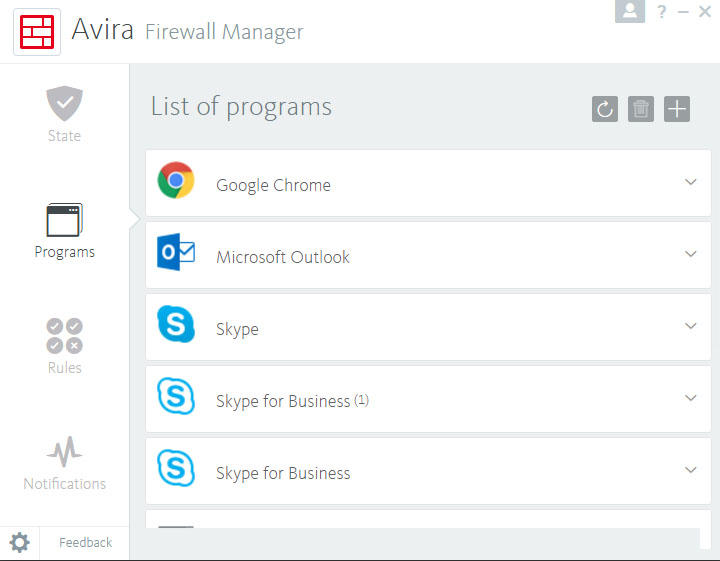Viewport: 720px width, 561px height.
Task: Select the Skype for Business (1) name
Action: (x=292, y=401)
